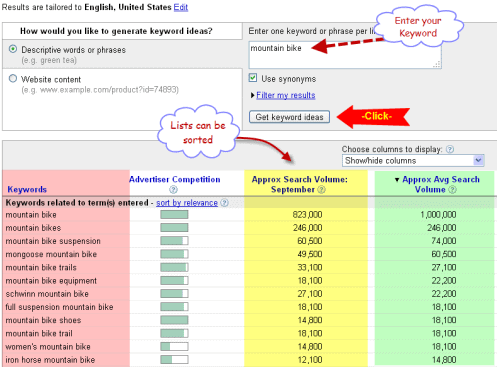Screen dimensions: 497x367
Task: Click the 1,000,000 average search volume cell
Action: pyautogui.click(x=438, y=214)
